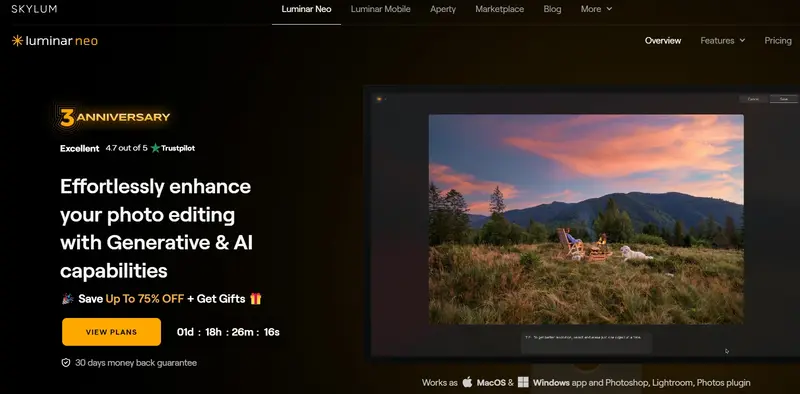Screen dimensions: 800x394
Task: Click the Save button in app preview
Action: [x=784, y=99]
